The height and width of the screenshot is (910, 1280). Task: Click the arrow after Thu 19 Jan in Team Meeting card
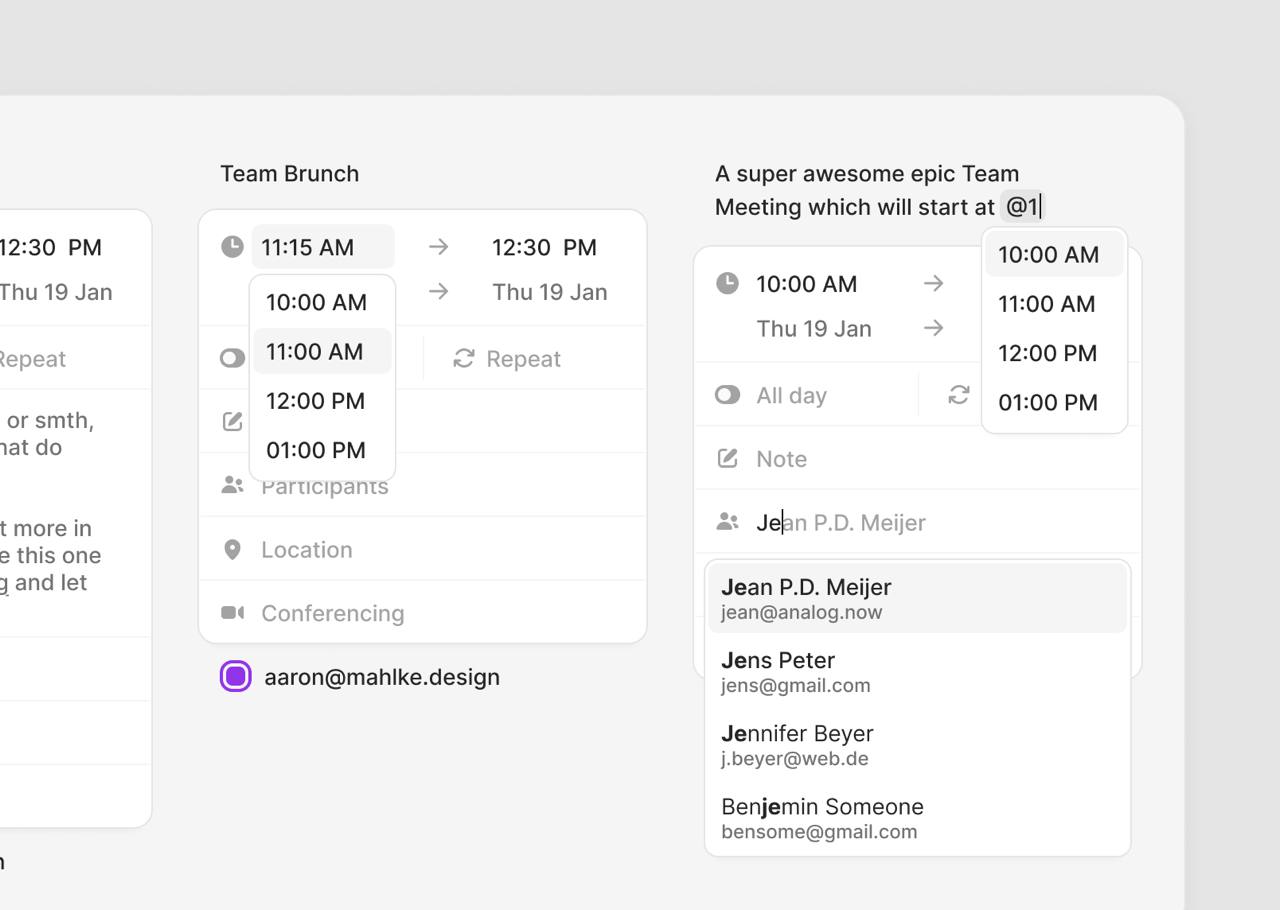click(x=933, y=328)
